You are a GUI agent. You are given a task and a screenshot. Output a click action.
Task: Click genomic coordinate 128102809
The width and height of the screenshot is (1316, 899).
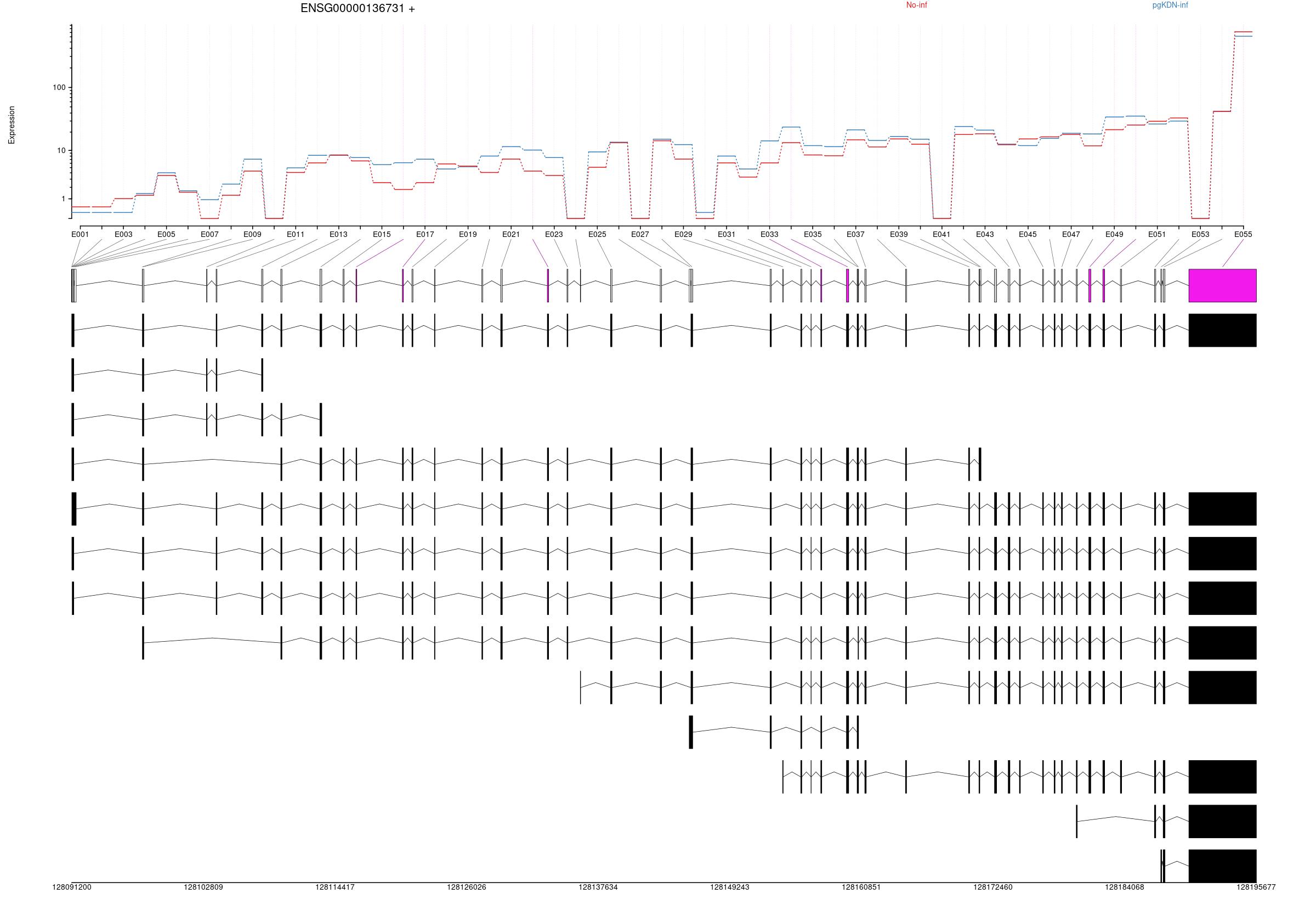tap(203, 887)
